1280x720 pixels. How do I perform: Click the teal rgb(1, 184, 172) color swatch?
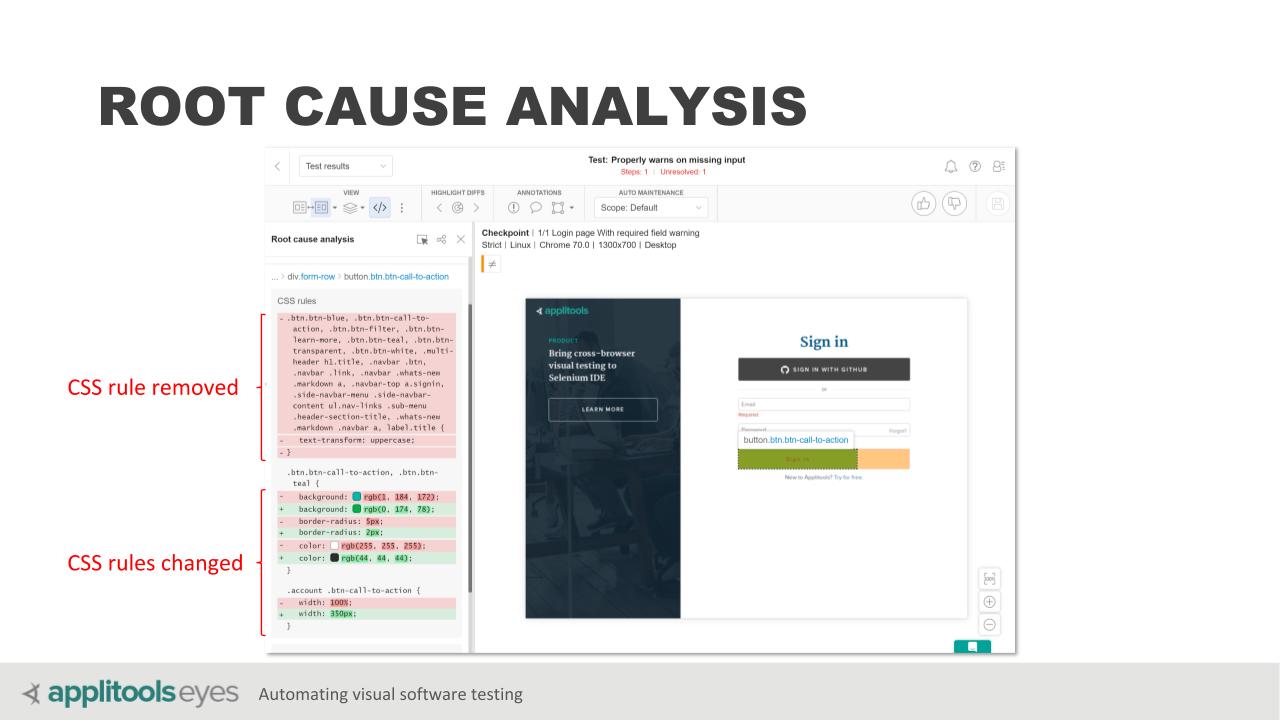(x=356, y=497)
